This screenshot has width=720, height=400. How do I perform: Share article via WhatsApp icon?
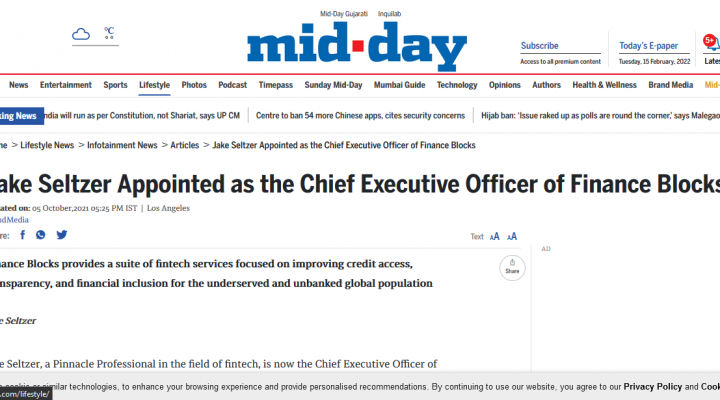coord(40,235)
